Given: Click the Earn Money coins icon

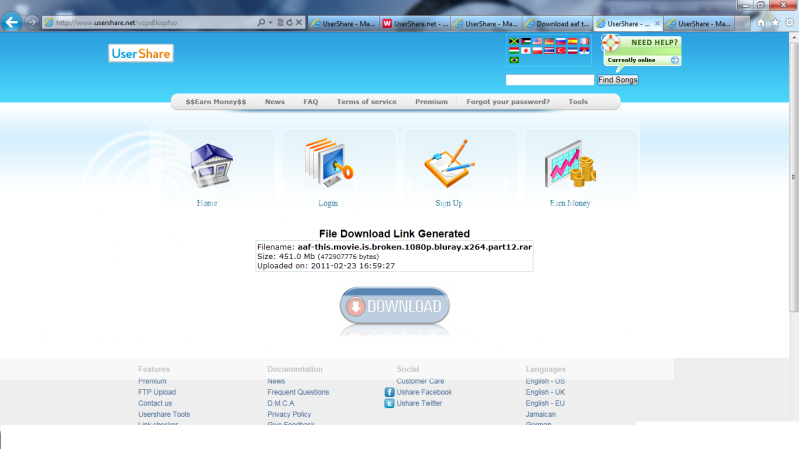Looking at the screenshot, I should 569,164.
